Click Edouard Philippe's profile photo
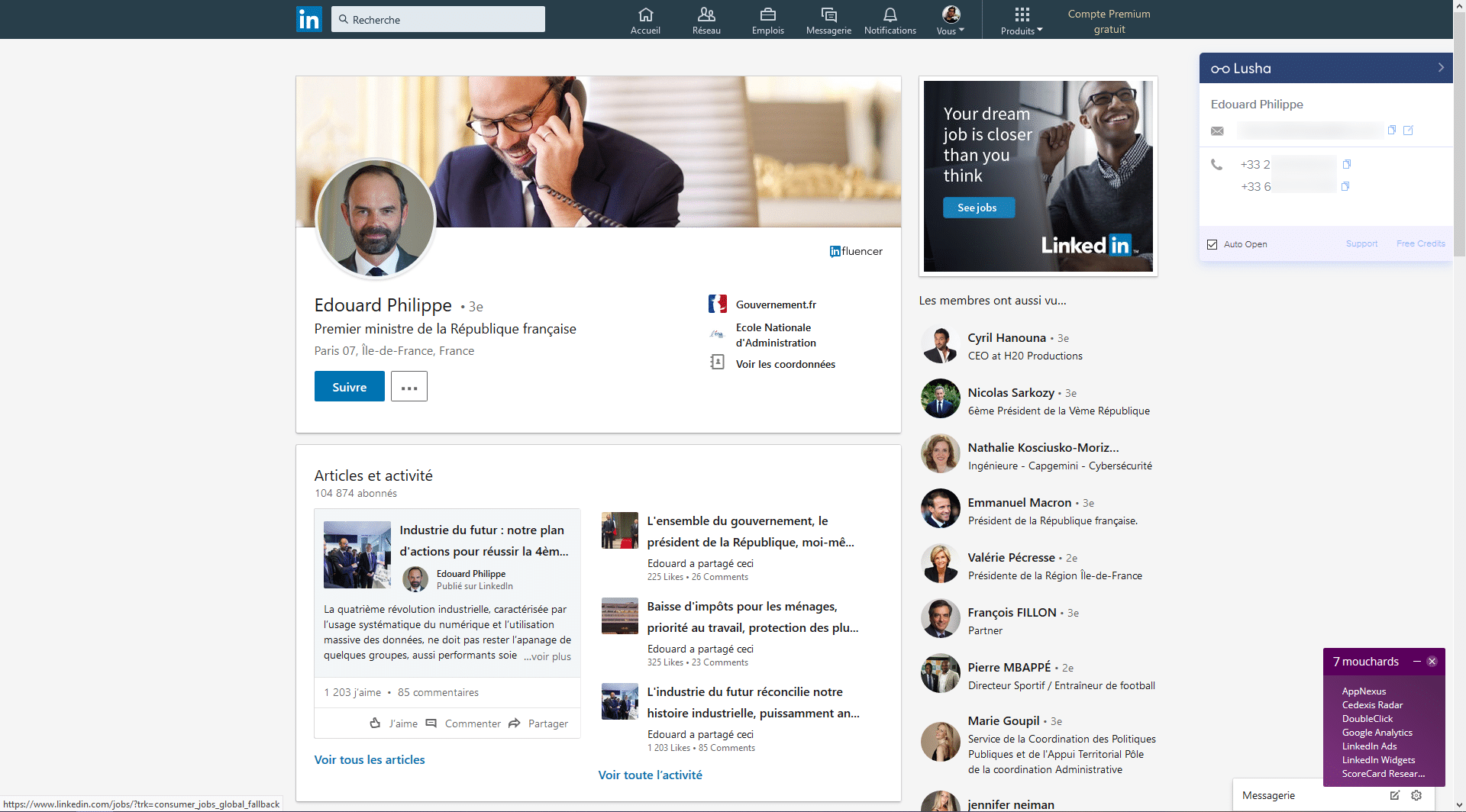The image size is (1466, 812). 376,219
